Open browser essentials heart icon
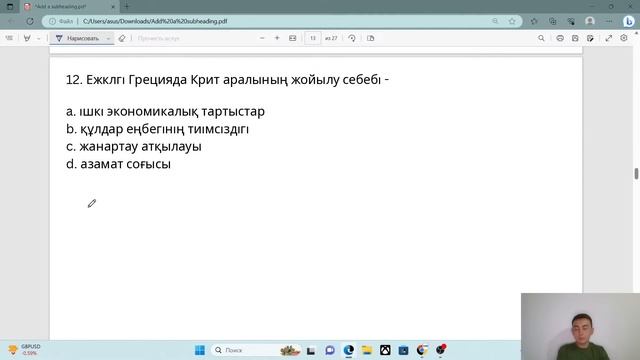This screenshot has width=640, height=360. [571, 21]
